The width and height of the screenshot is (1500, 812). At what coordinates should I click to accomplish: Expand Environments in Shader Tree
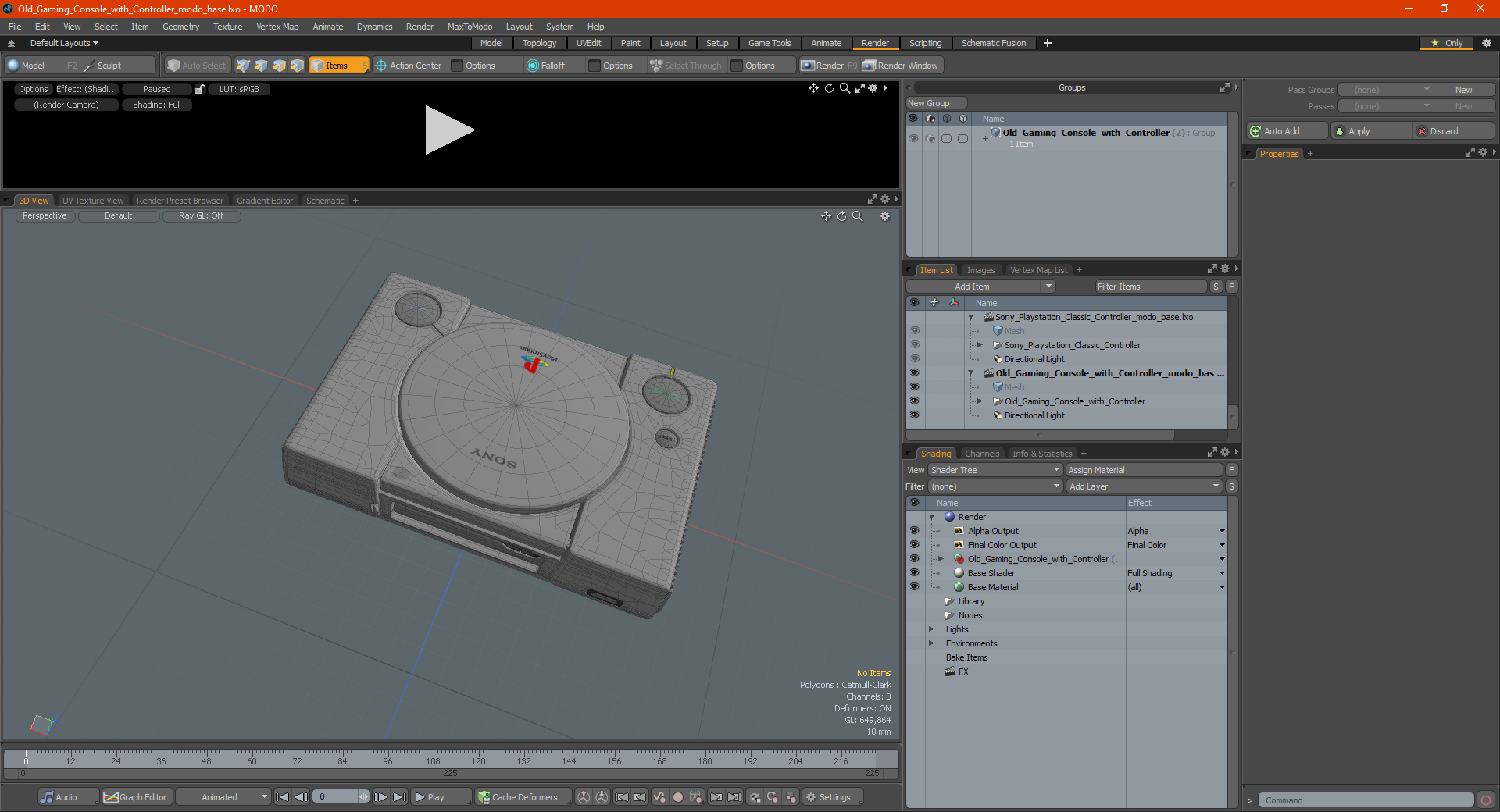coord(931,643)
